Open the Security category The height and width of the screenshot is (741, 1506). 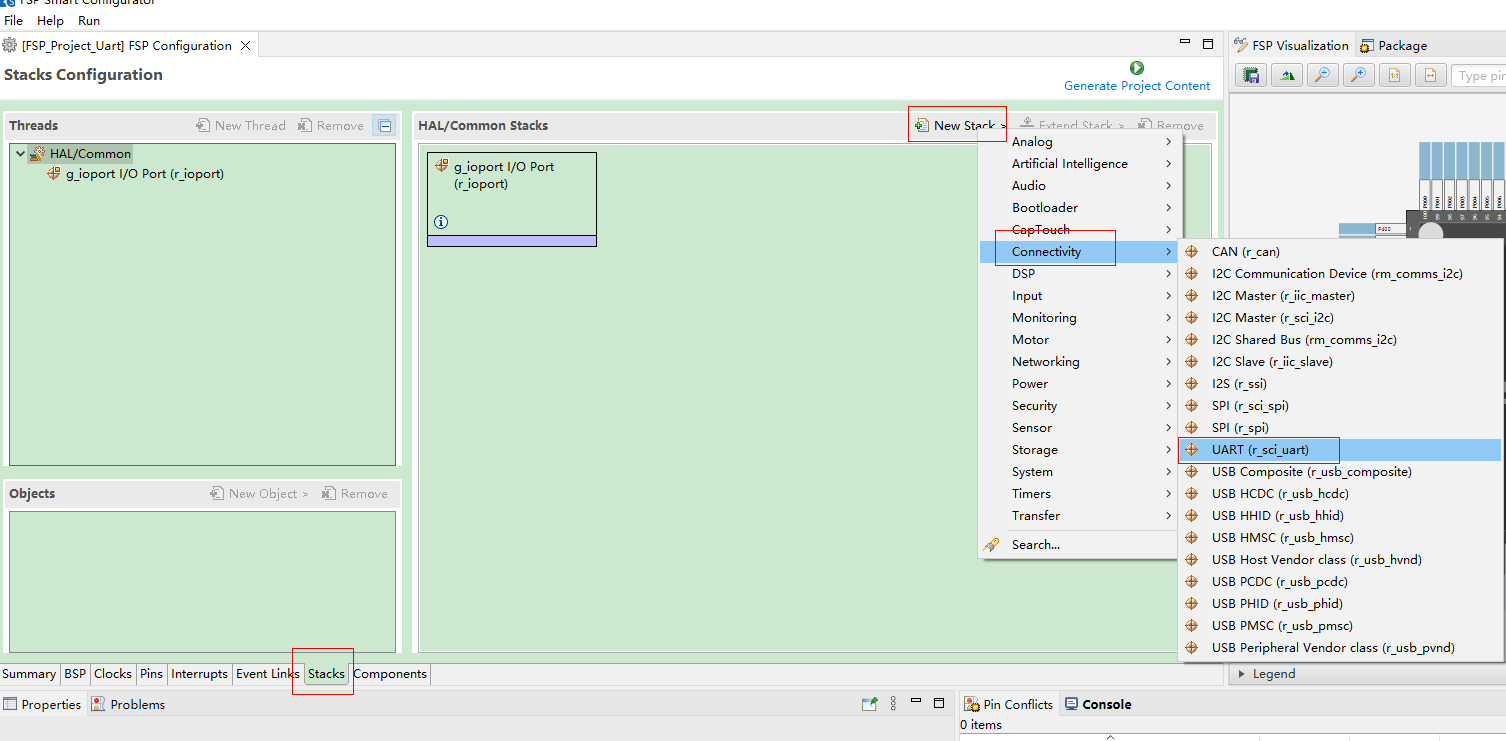(x=1080, y=406)
